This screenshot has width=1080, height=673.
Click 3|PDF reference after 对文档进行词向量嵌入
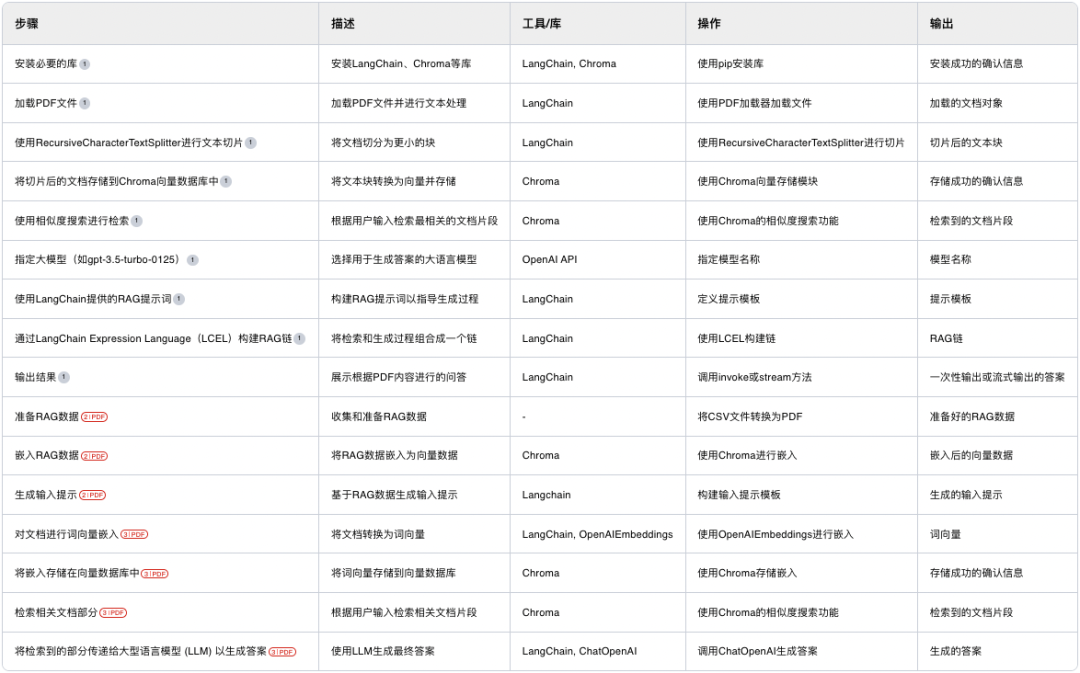click(134, 535)
